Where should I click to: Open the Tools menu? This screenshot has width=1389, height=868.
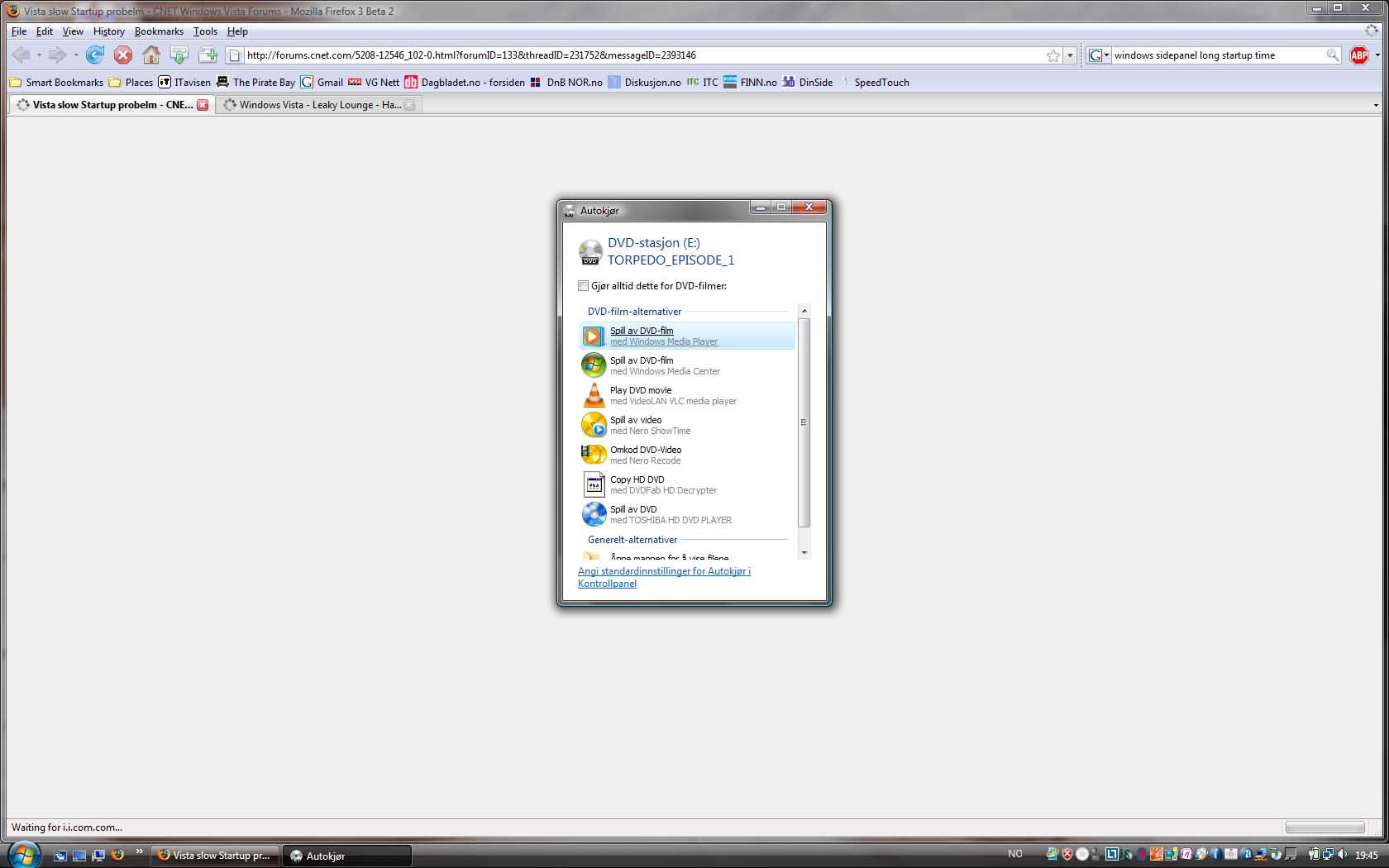[205, 31]
